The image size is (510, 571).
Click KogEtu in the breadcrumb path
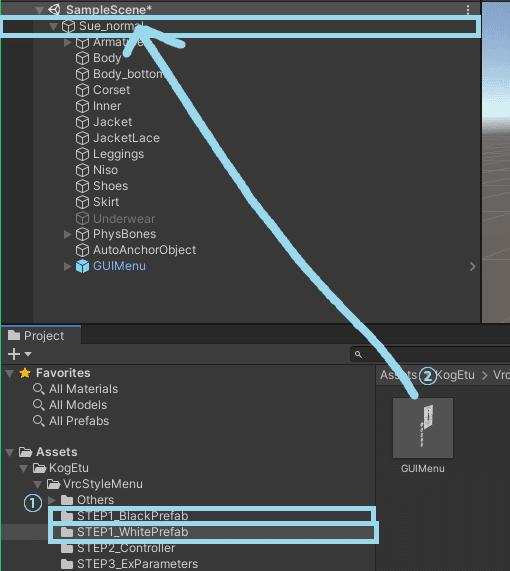[455, 375]
